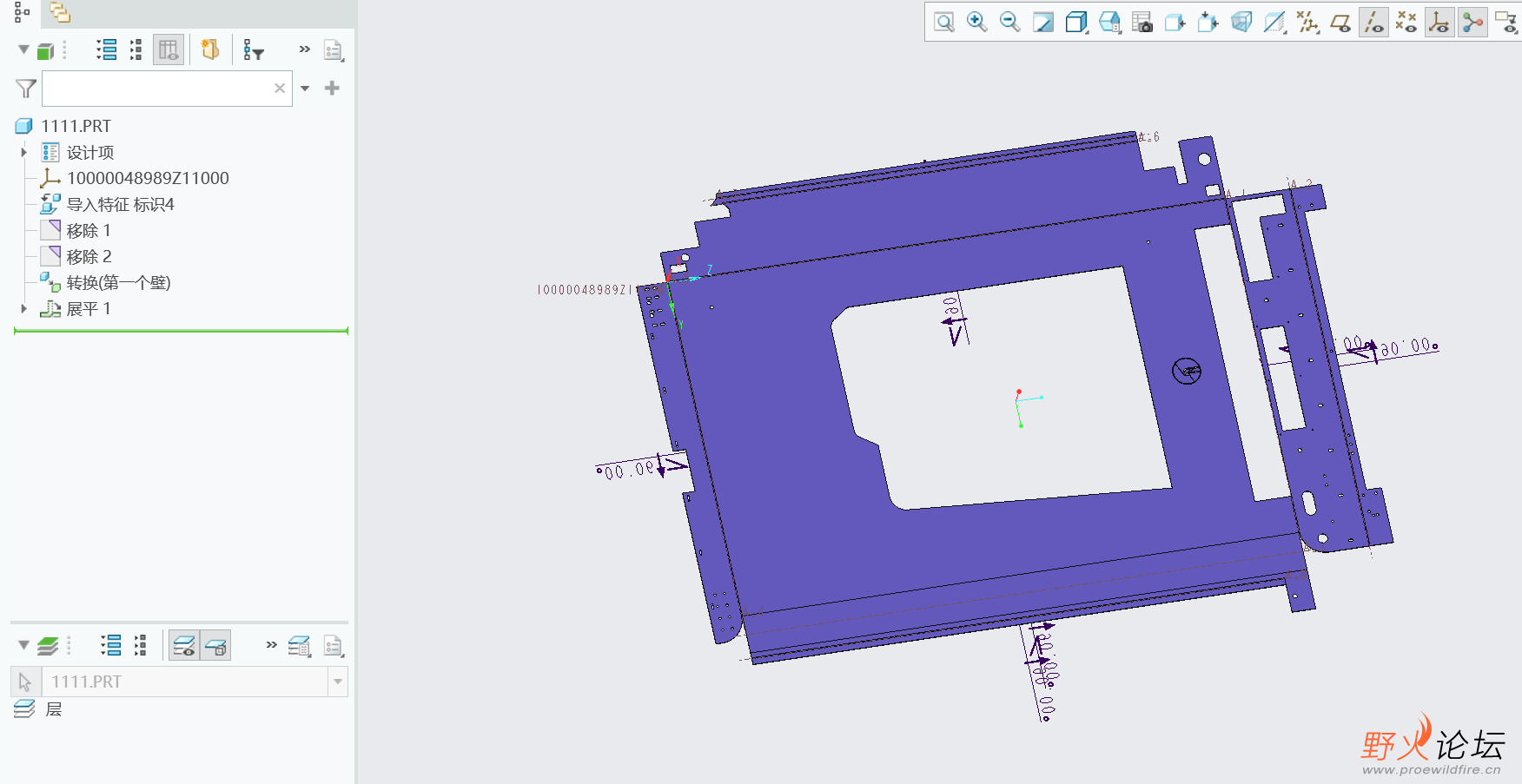This screenshot has height=784, width=1522.
Task: Open the section view icon
Action: pyautogui.click(x=1274, y=22)
